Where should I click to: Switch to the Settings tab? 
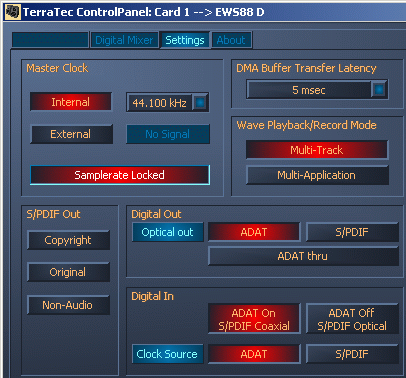tap(185, 40)
